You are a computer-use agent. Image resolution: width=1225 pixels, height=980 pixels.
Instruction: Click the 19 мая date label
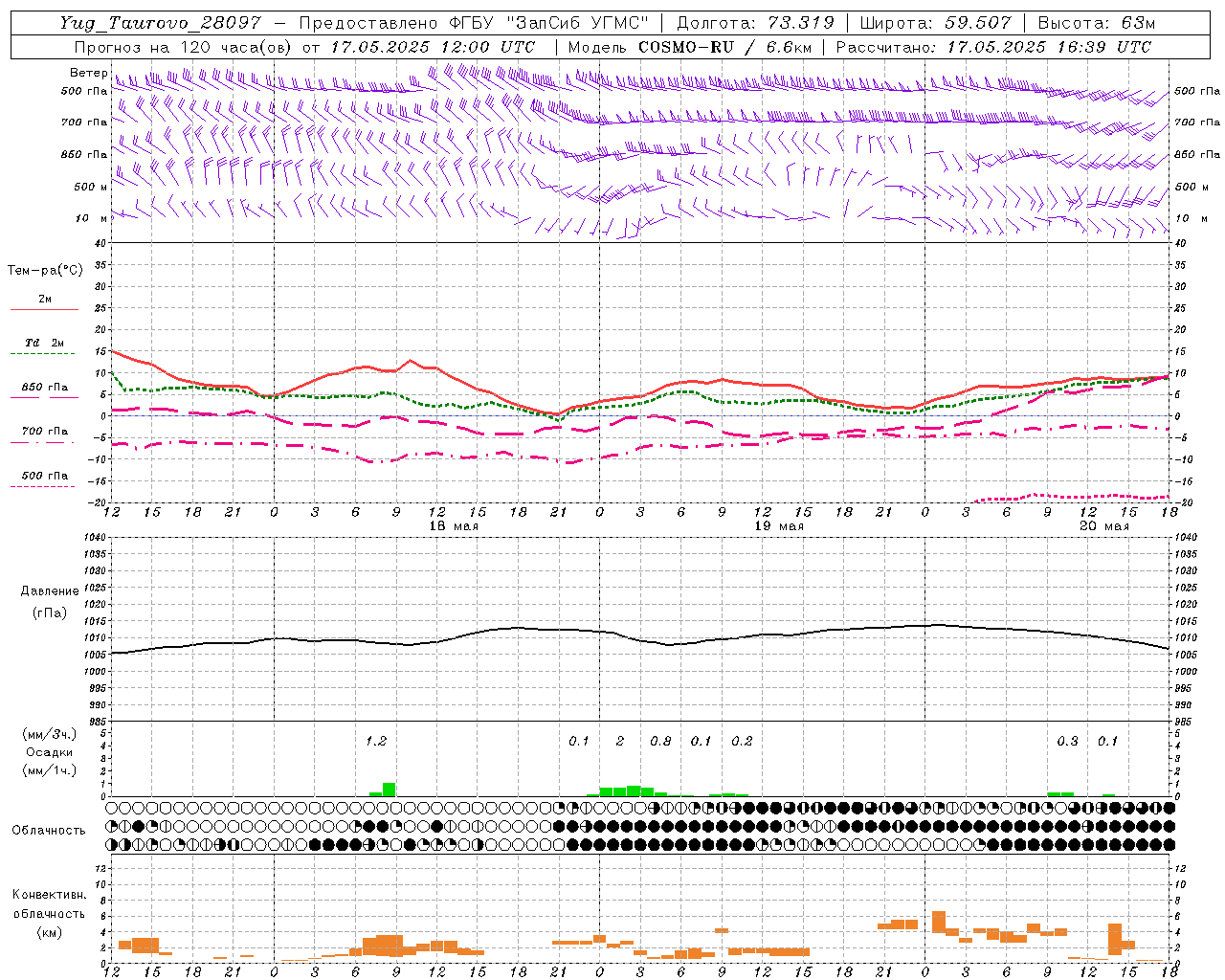click(779, 526)
